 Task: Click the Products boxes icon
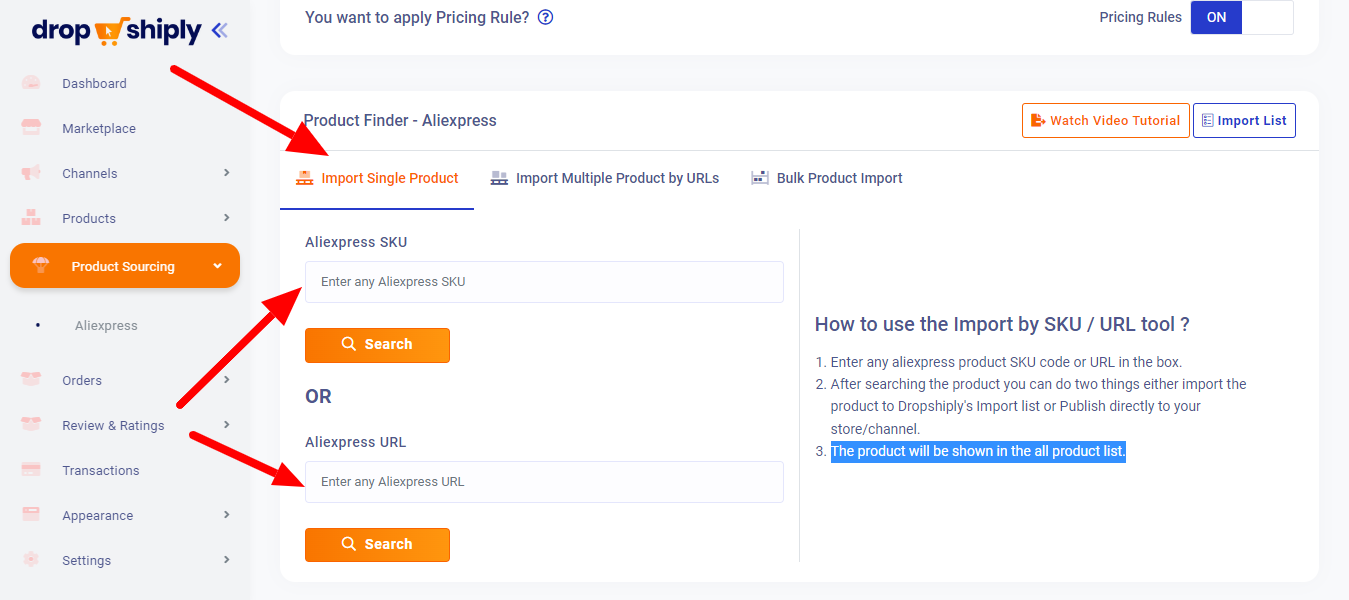pos(31,218)
